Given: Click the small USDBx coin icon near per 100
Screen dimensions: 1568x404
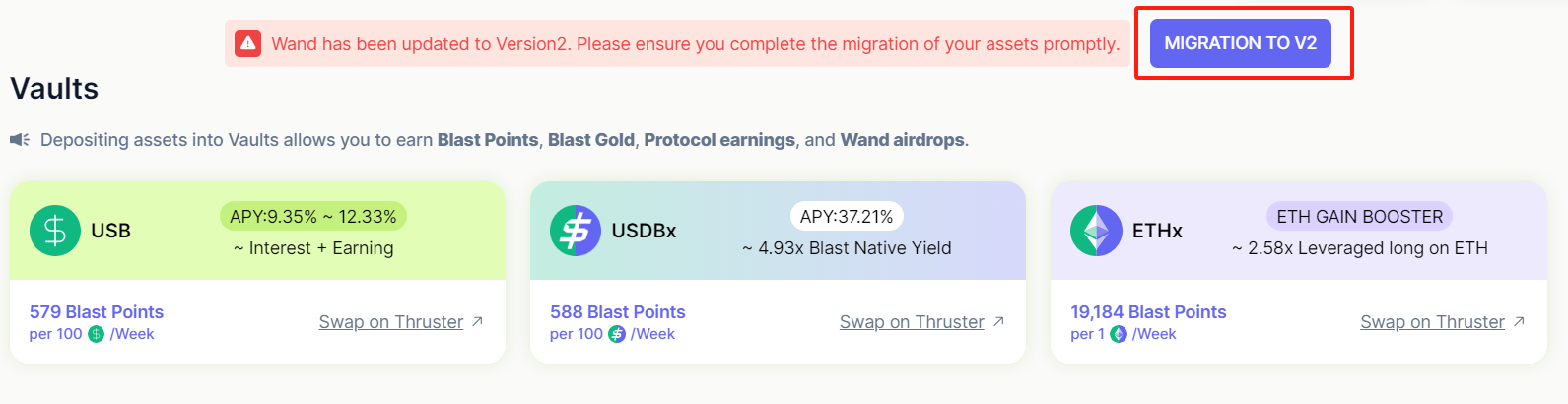Looking at the screenshot, I should (x=617, y=334).
